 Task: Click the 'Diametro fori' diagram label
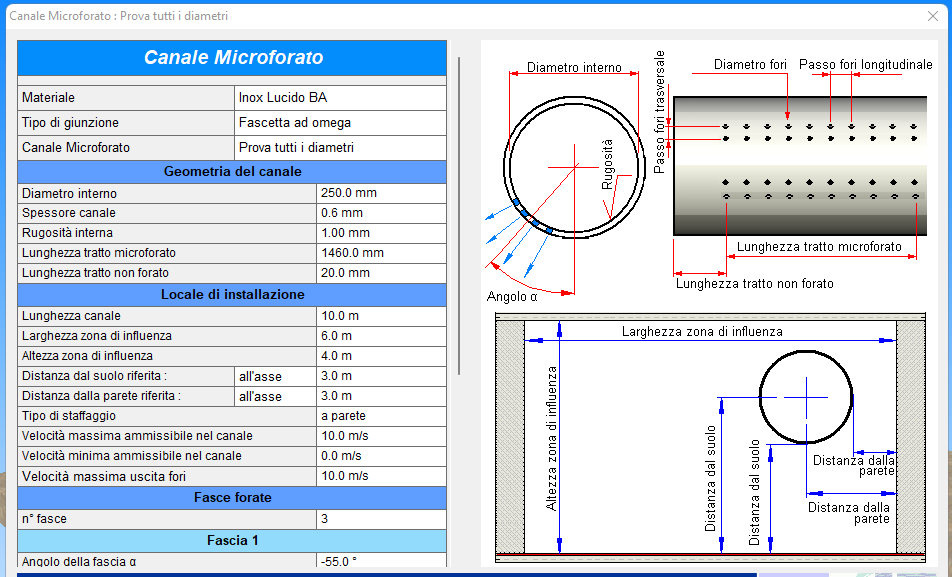[750, 64]
